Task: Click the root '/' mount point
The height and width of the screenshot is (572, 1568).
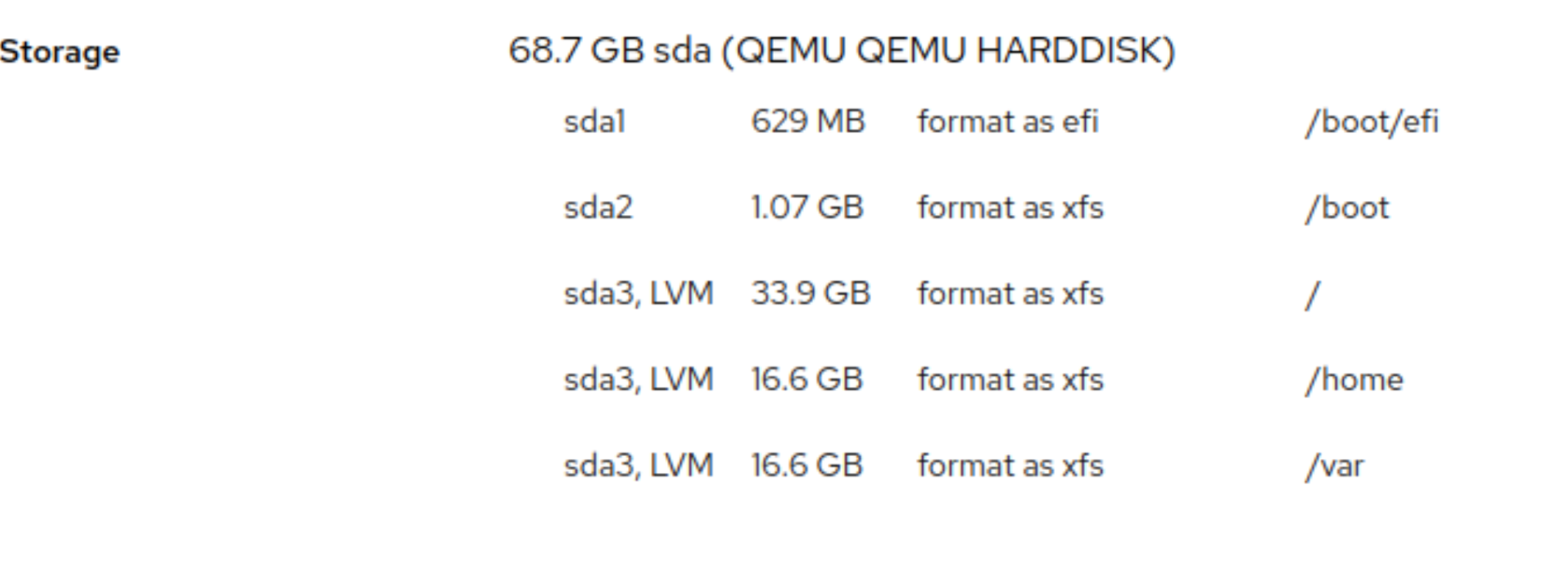Action: point(1313,295)
